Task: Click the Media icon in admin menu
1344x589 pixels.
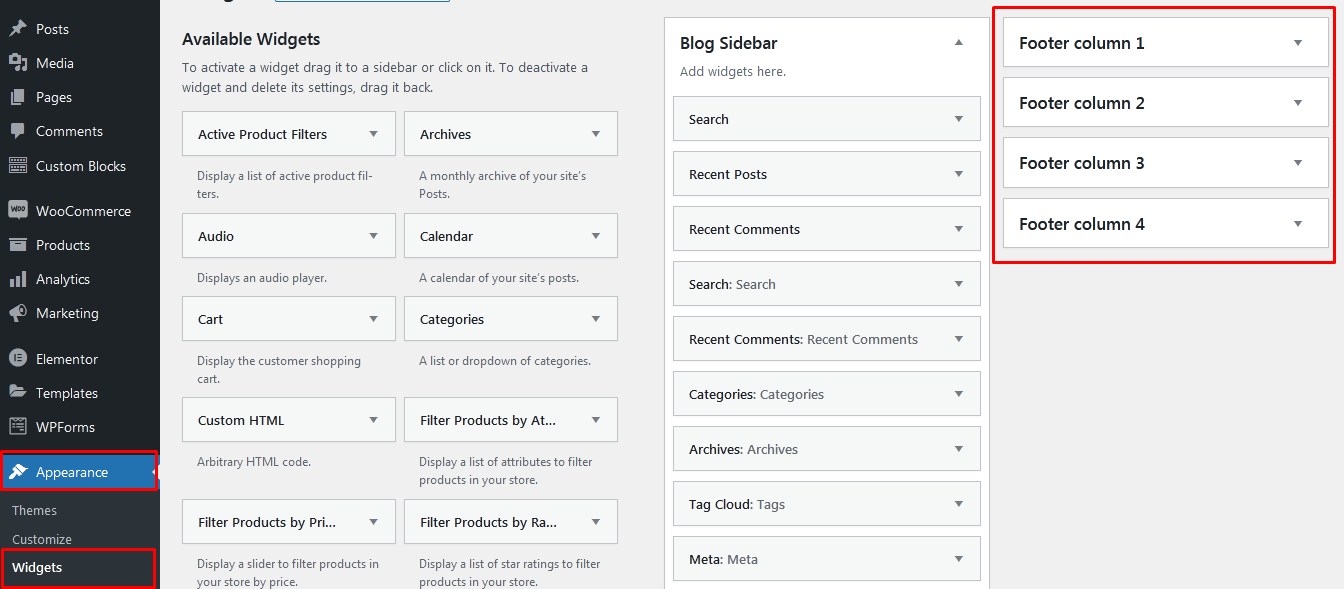Action: [18, 63]
